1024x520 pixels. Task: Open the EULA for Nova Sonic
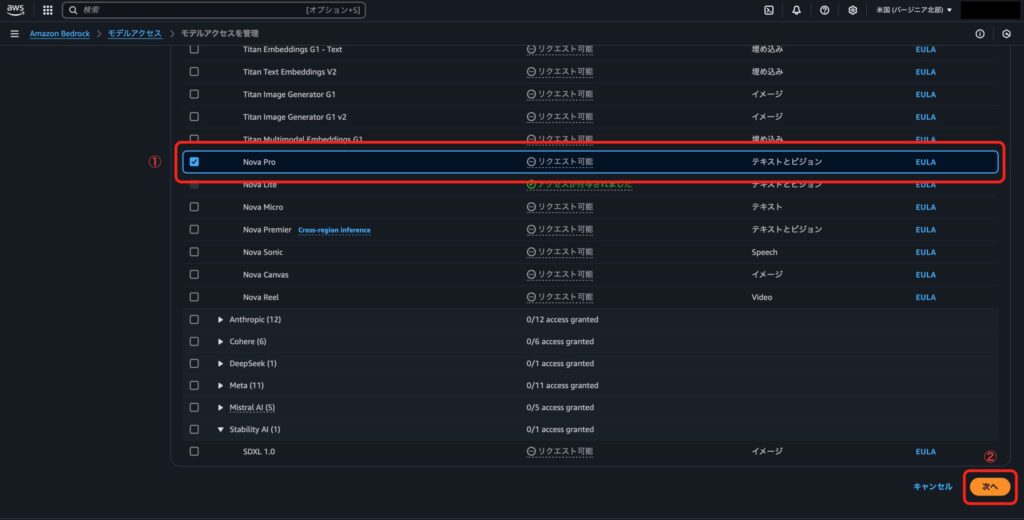pos(925,252)
